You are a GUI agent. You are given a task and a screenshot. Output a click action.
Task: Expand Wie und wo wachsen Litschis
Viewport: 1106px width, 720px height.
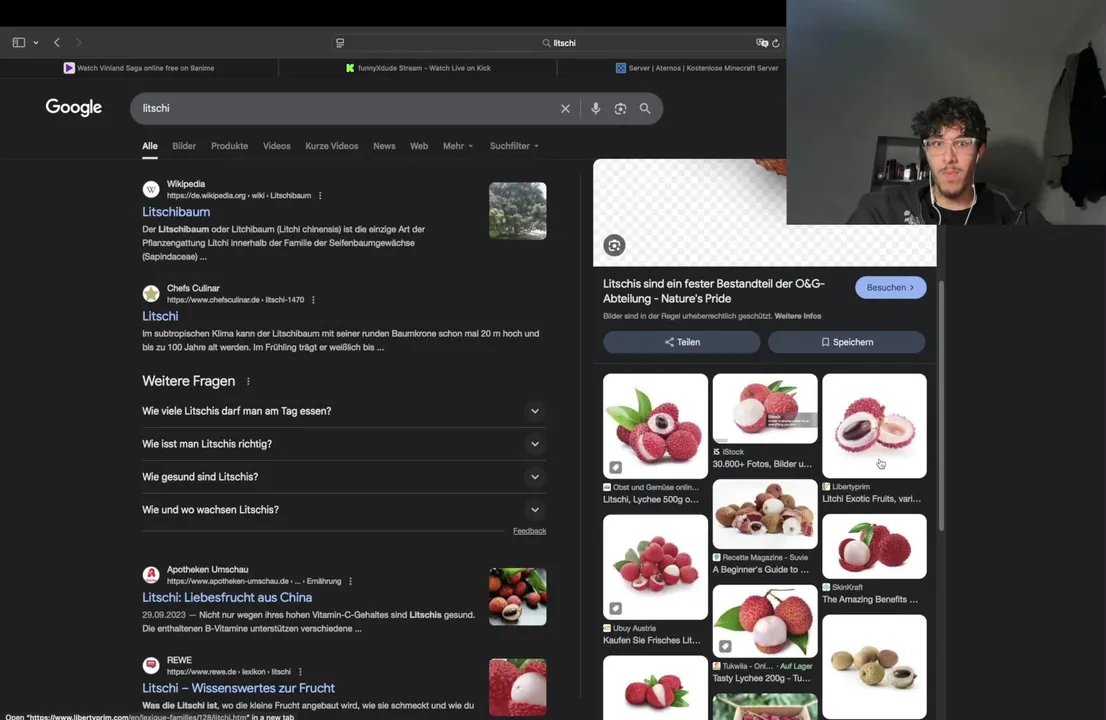click(344, 510)
